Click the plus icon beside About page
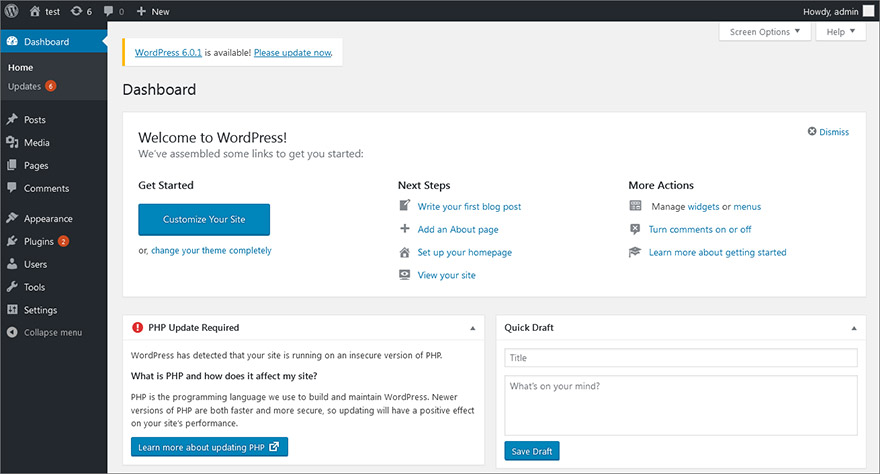This screenshot has height=474, width=880. [x=405, y=228]
